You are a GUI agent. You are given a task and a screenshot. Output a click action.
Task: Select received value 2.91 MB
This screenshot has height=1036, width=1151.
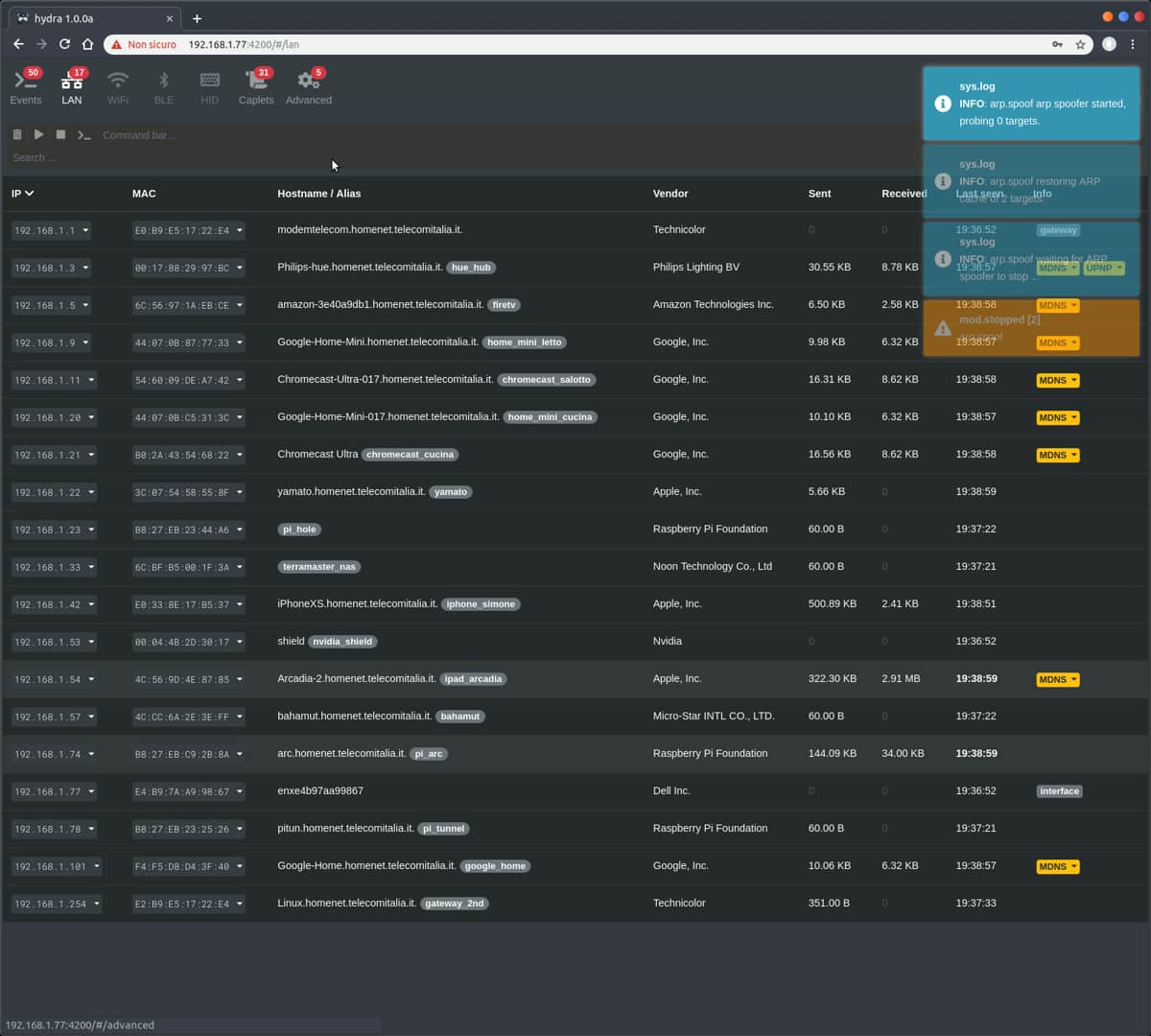tap(901, 679)
